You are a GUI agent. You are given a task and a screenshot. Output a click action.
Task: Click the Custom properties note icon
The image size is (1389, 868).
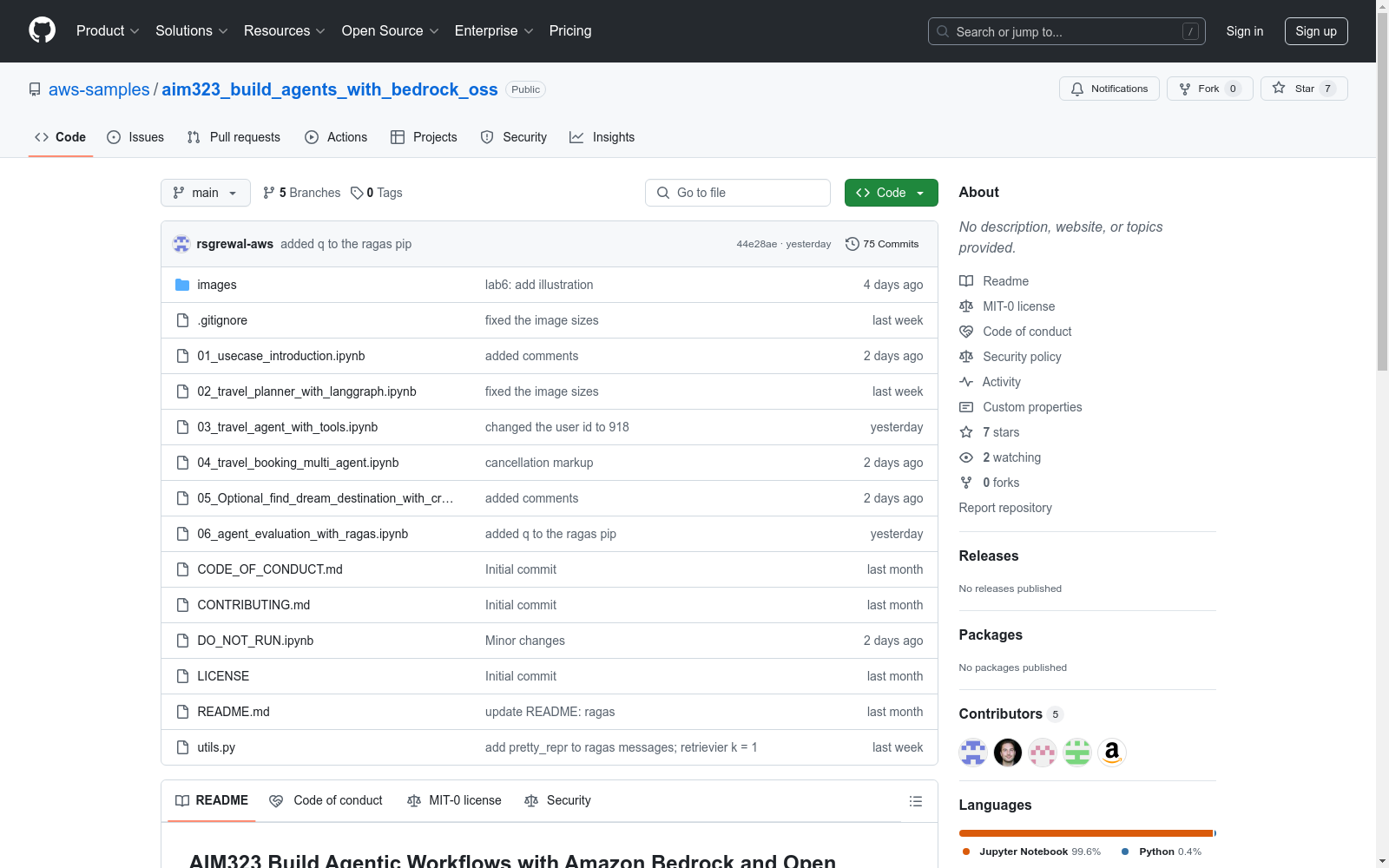[x=966, y=407]
